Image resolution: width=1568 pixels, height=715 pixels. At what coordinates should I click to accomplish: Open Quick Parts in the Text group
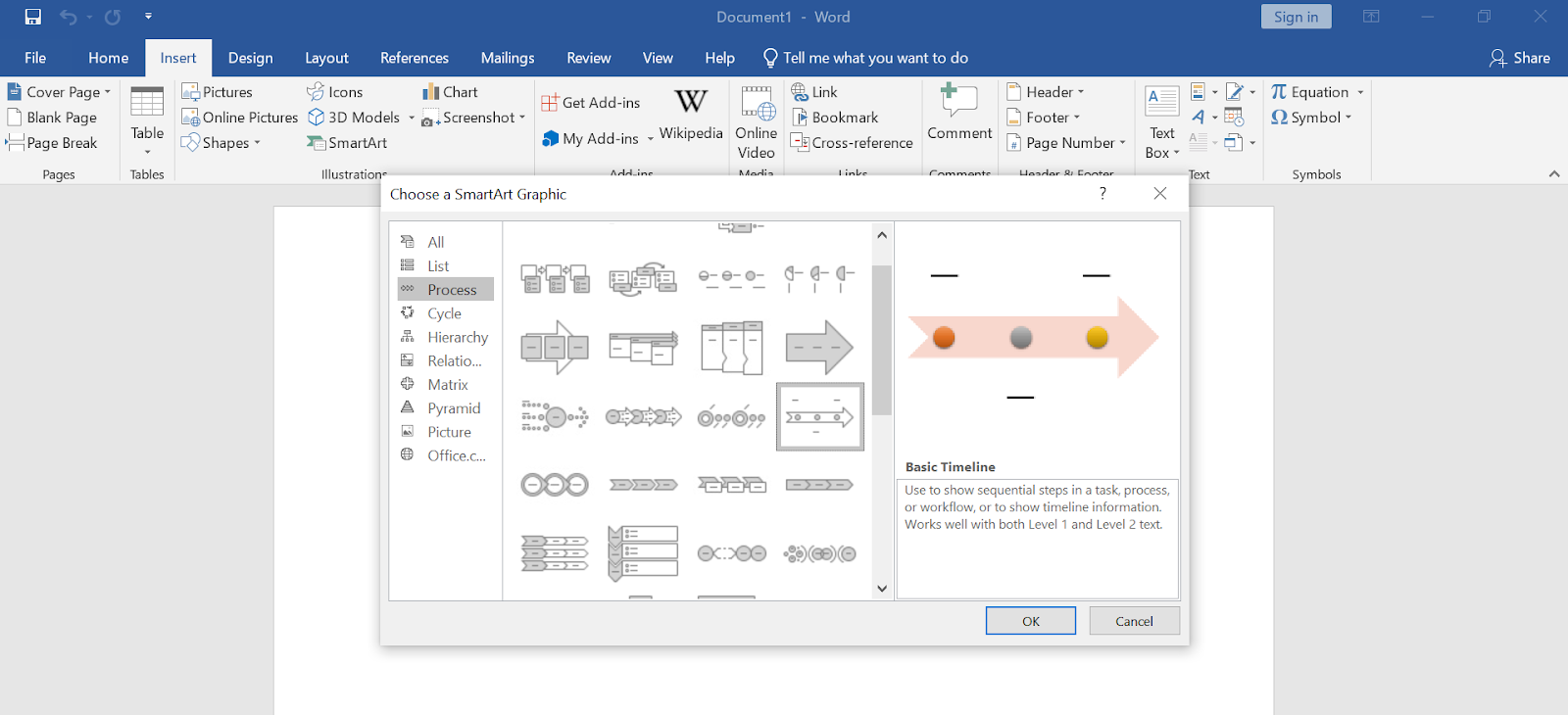click(x=1204, y=92)
